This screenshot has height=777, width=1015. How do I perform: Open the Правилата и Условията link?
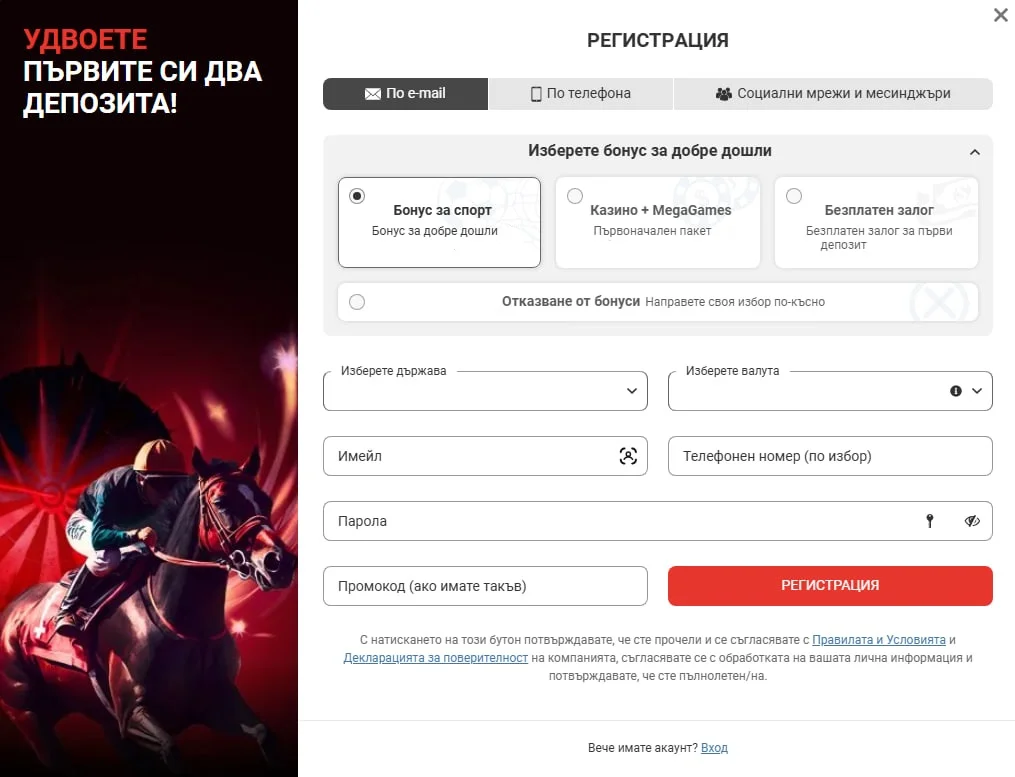[x=878, y=640]
